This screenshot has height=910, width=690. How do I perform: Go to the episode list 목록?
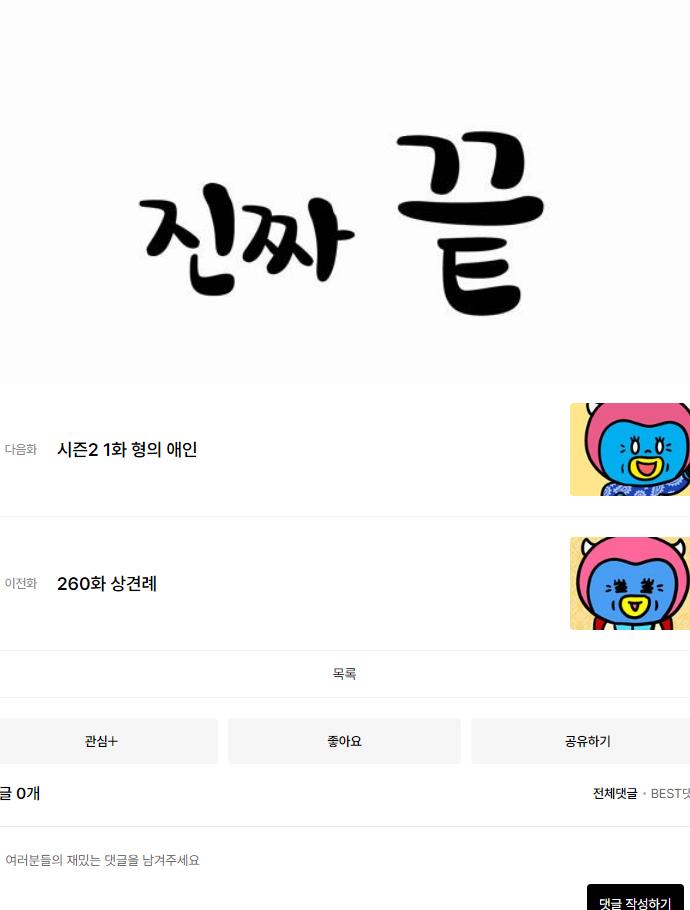tap(345, 674)
